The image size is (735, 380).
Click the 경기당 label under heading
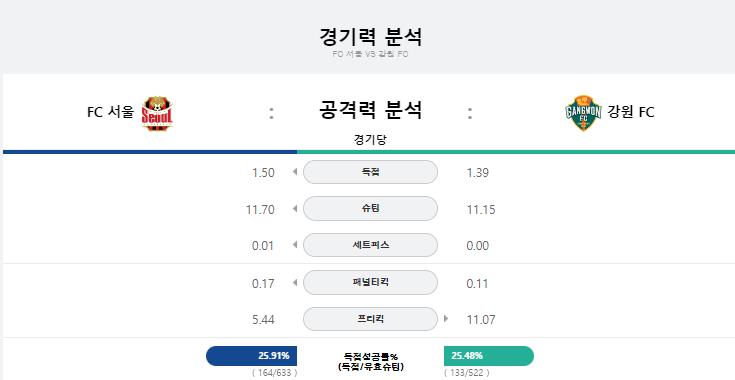point(370,140)
